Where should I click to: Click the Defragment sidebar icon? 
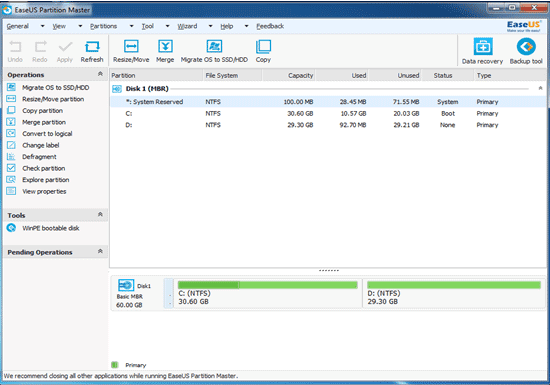tap(11, 157)
